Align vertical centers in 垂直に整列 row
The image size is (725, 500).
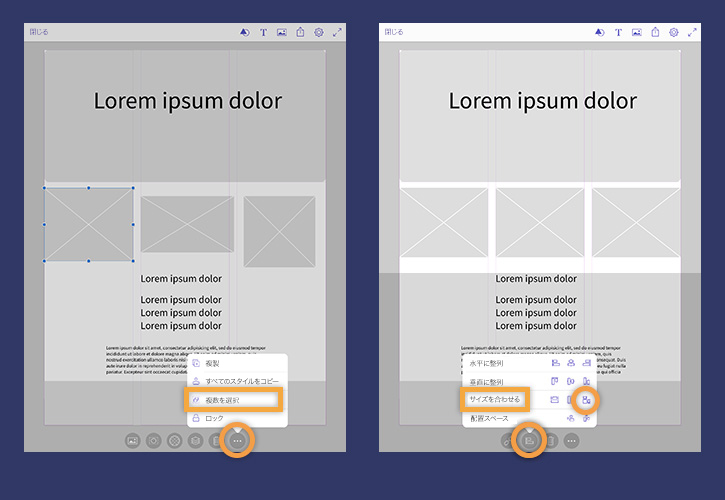click(x=571, y=382)
